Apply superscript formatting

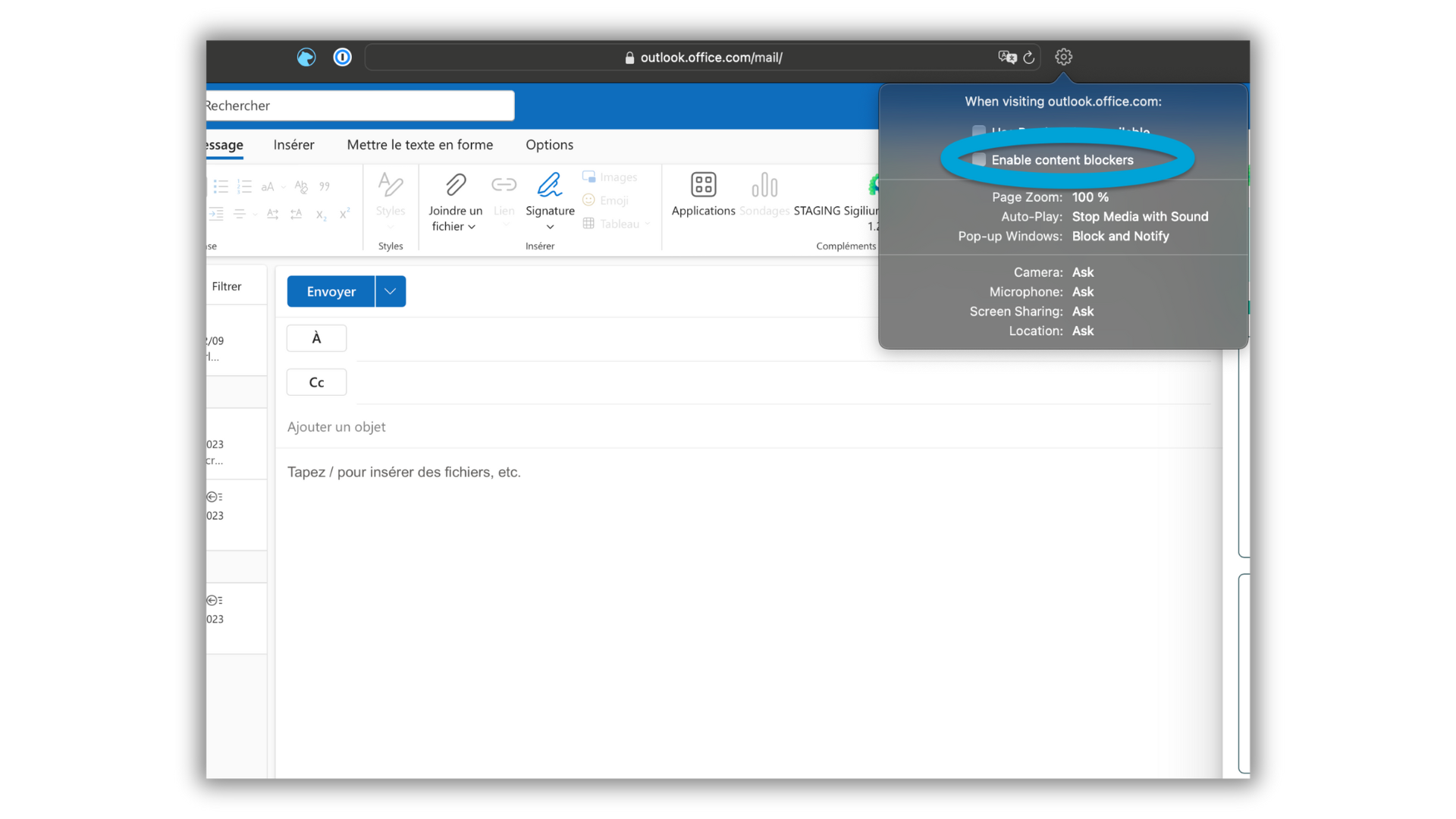pyautogui.click(x=344, y=214)
